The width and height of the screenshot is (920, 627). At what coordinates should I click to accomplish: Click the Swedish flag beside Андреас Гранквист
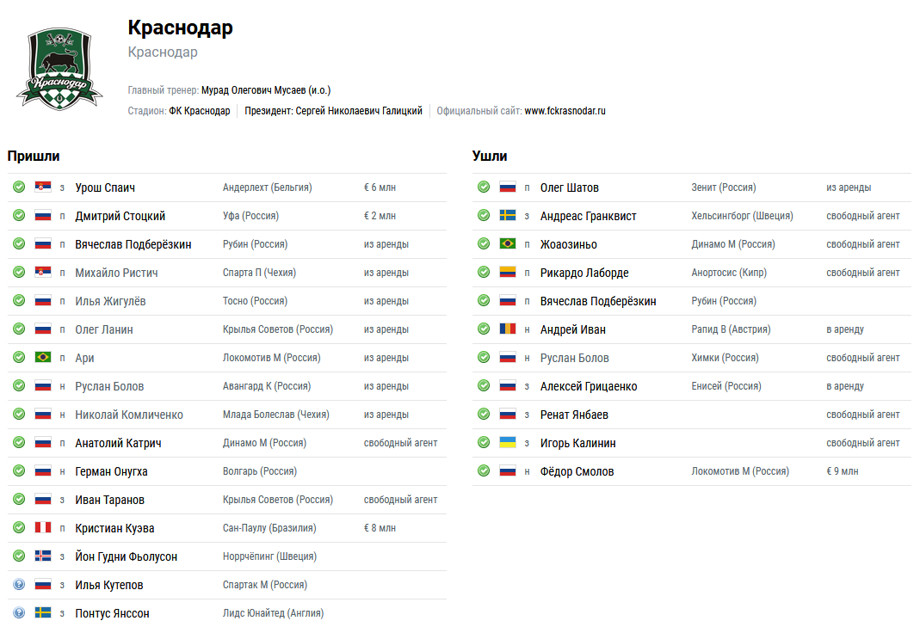508,215
